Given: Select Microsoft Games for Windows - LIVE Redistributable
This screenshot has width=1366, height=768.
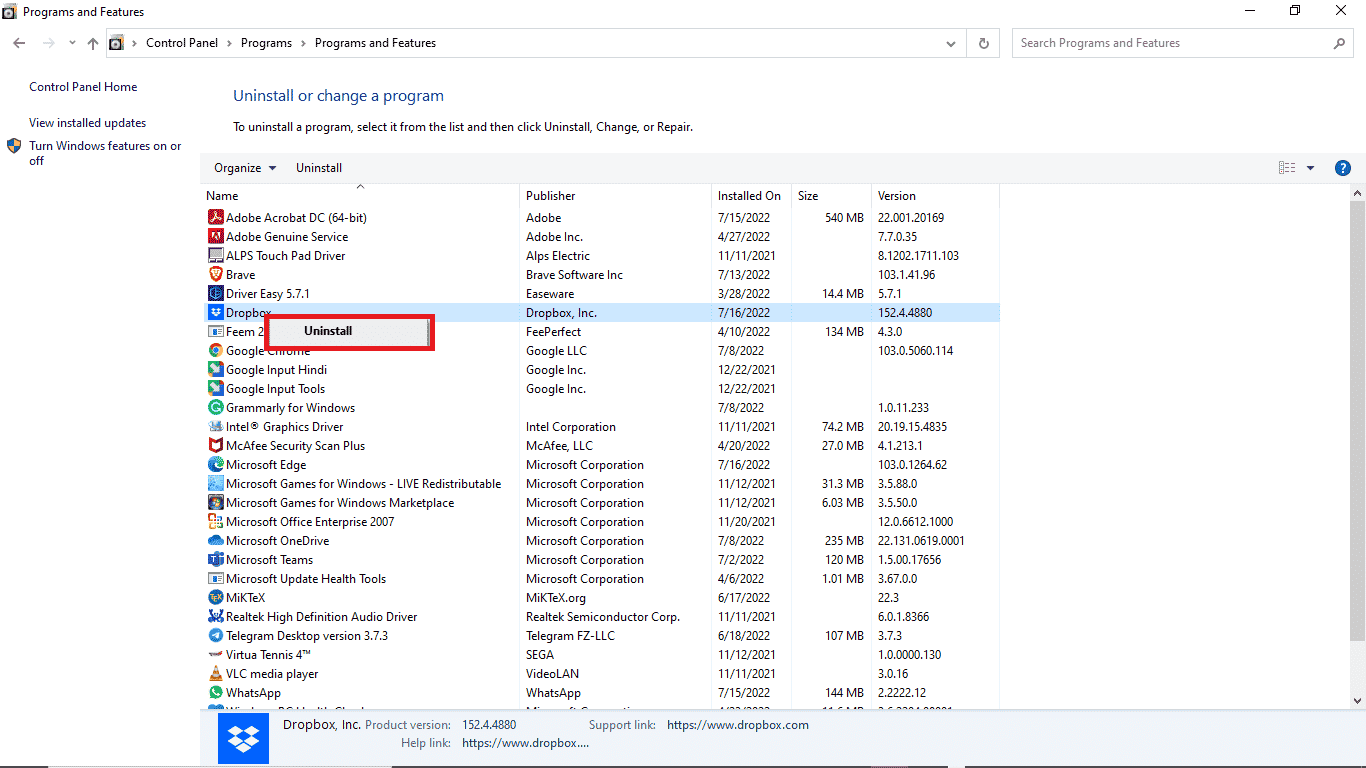Looking at the screenshot, I should point(600,483).
